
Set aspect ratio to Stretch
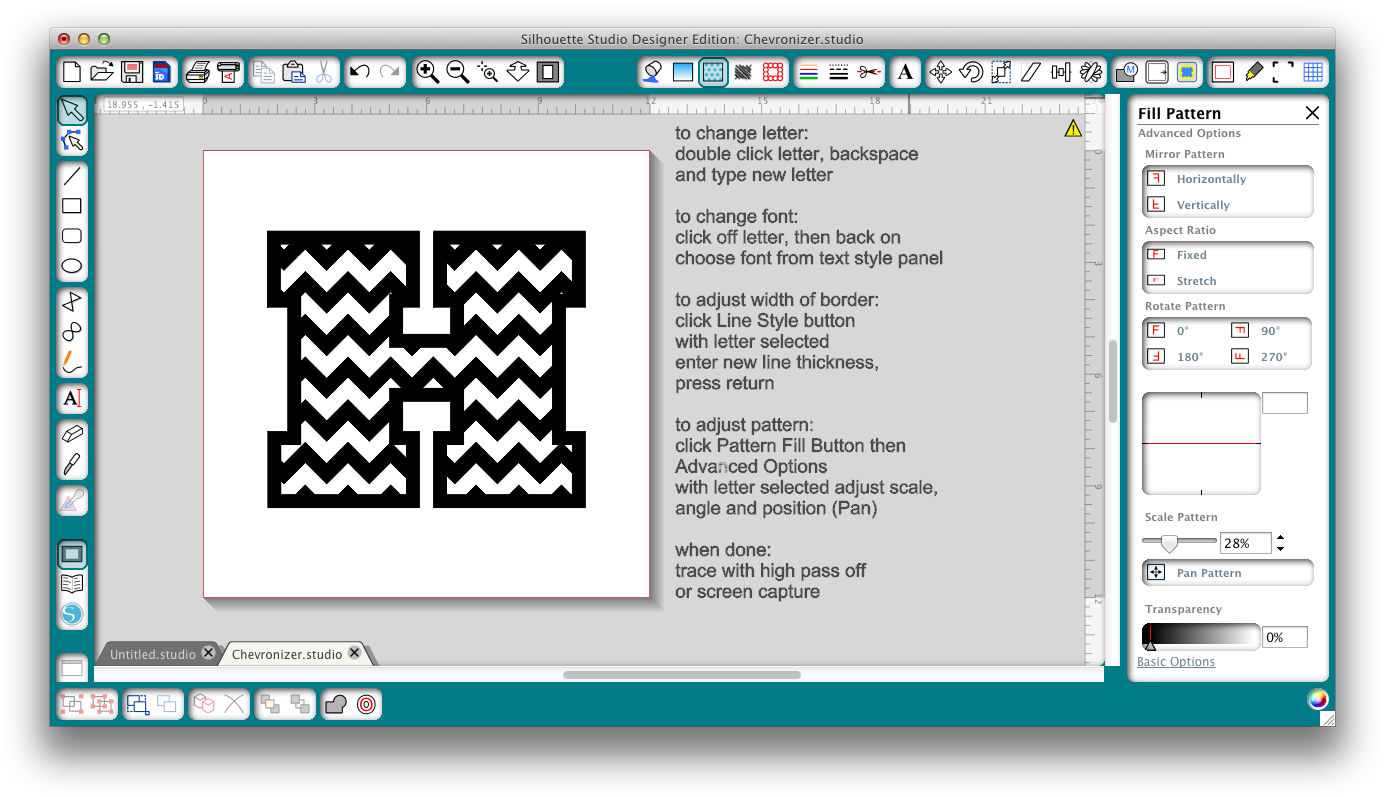(x=1196, y=281)
